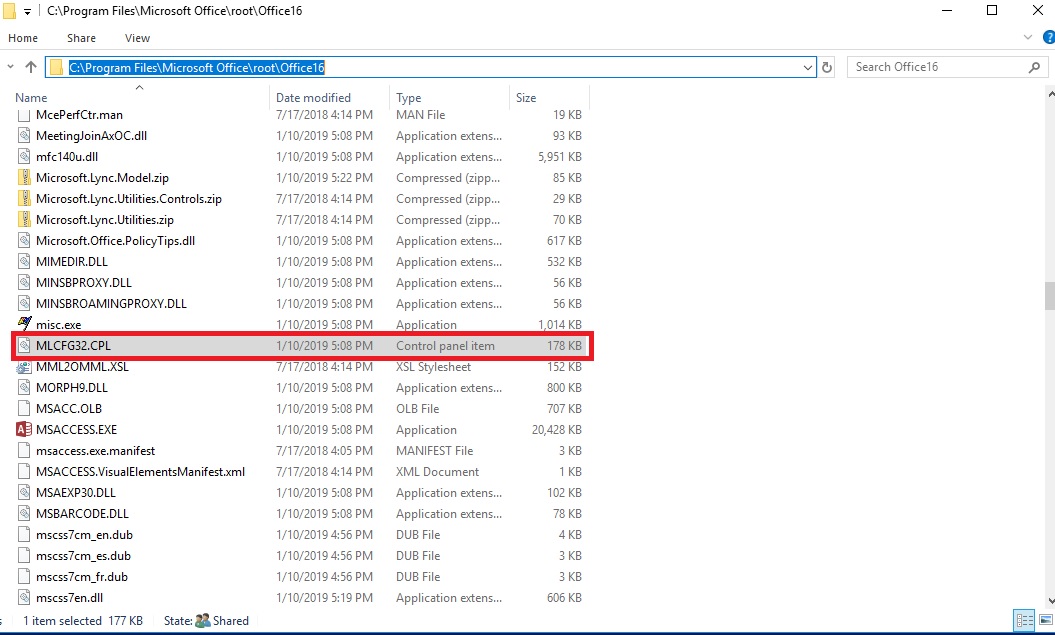Open the Share tab
Viewport: 1055px width, 635px height.
81,38
